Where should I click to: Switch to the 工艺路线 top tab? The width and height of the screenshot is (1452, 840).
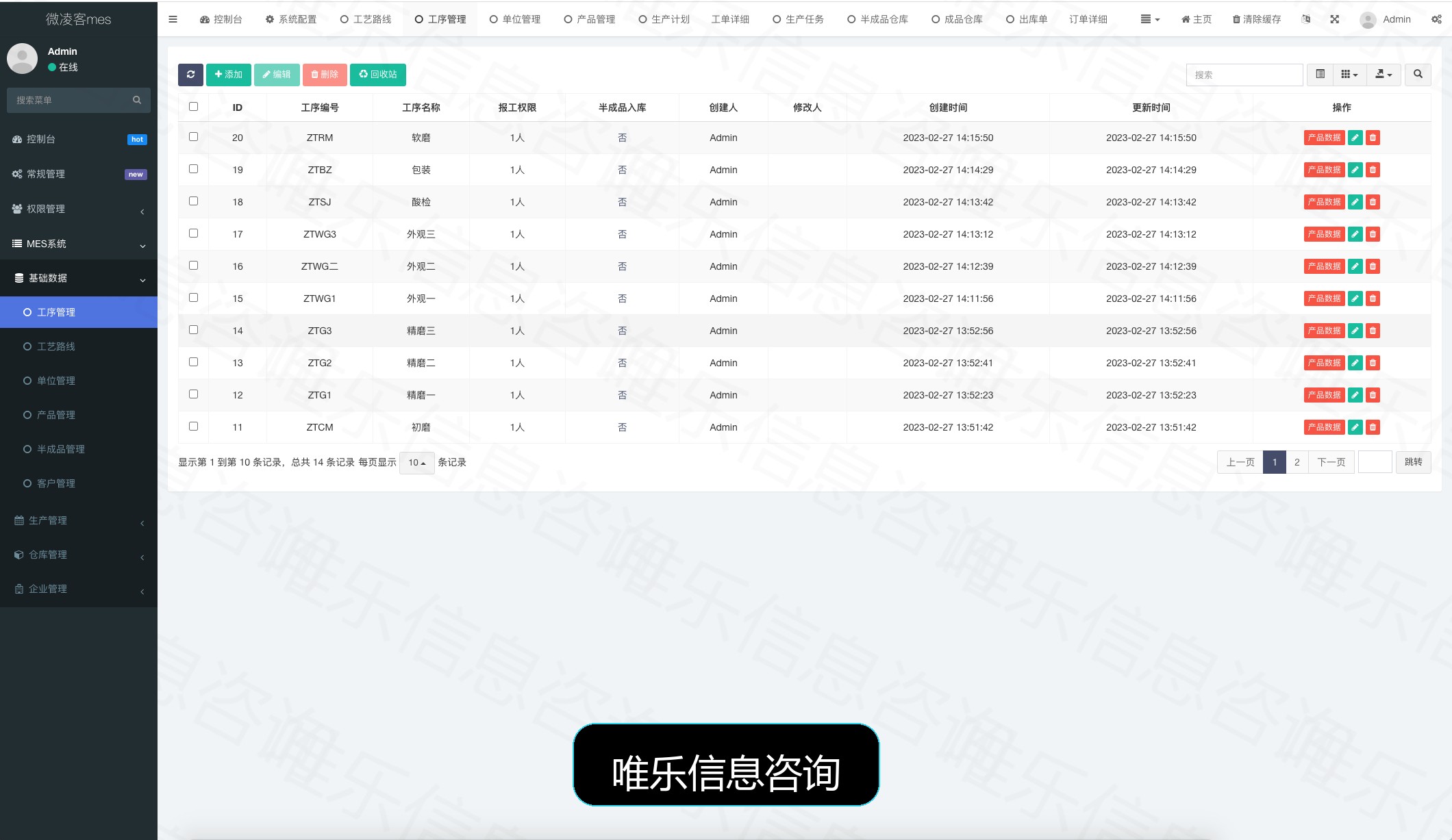click(366, 19)
